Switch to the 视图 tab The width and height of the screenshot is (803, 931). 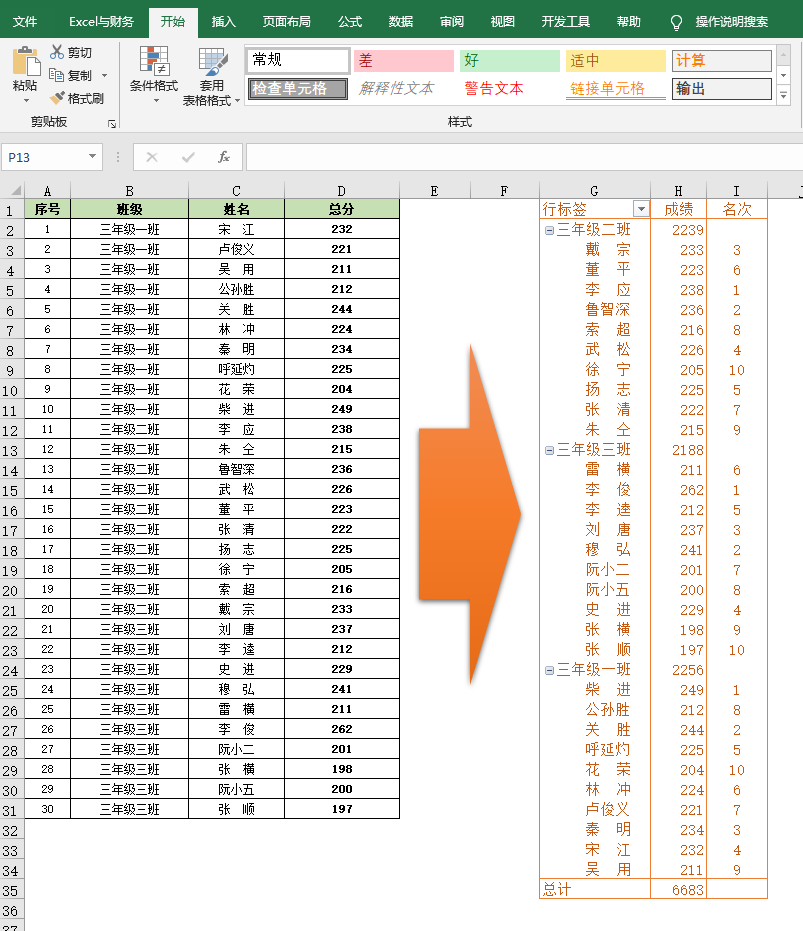click(x=502, y=22)
